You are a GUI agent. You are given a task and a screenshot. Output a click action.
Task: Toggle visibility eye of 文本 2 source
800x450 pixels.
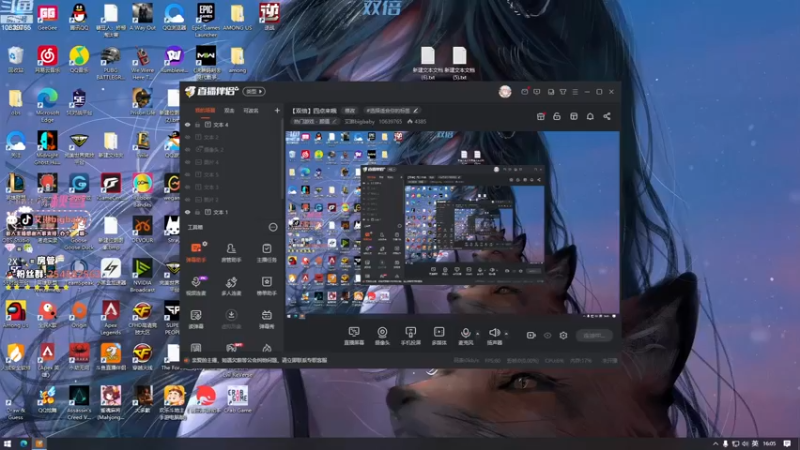tap(188, 137)
